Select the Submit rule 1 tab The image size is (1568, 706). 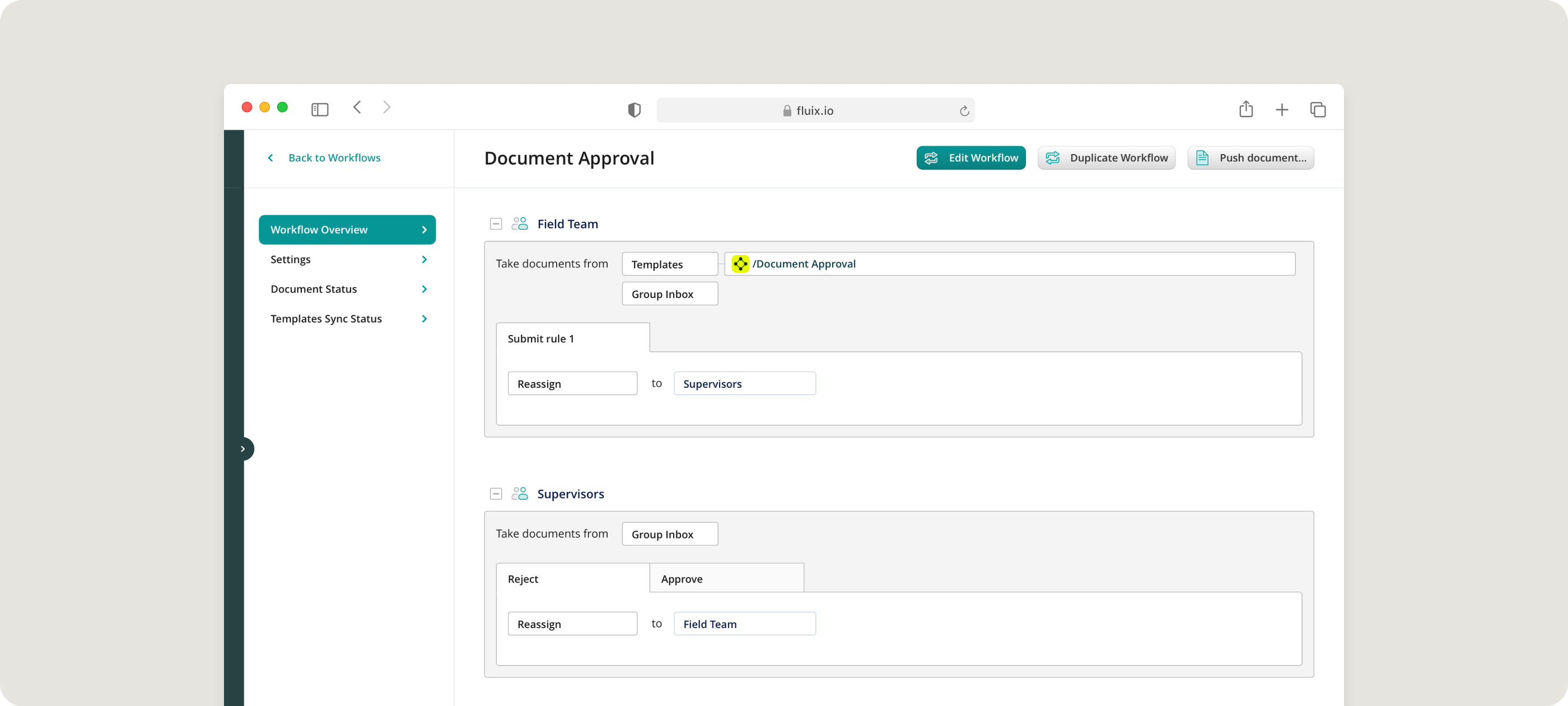572,338
